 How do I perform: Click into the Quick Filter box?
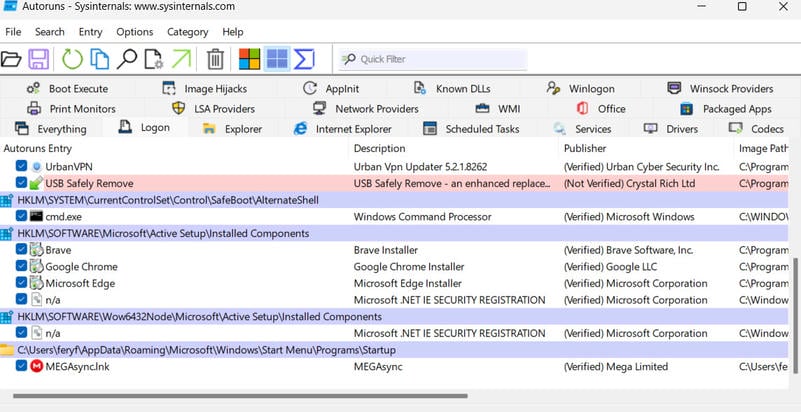pos(432,59)
